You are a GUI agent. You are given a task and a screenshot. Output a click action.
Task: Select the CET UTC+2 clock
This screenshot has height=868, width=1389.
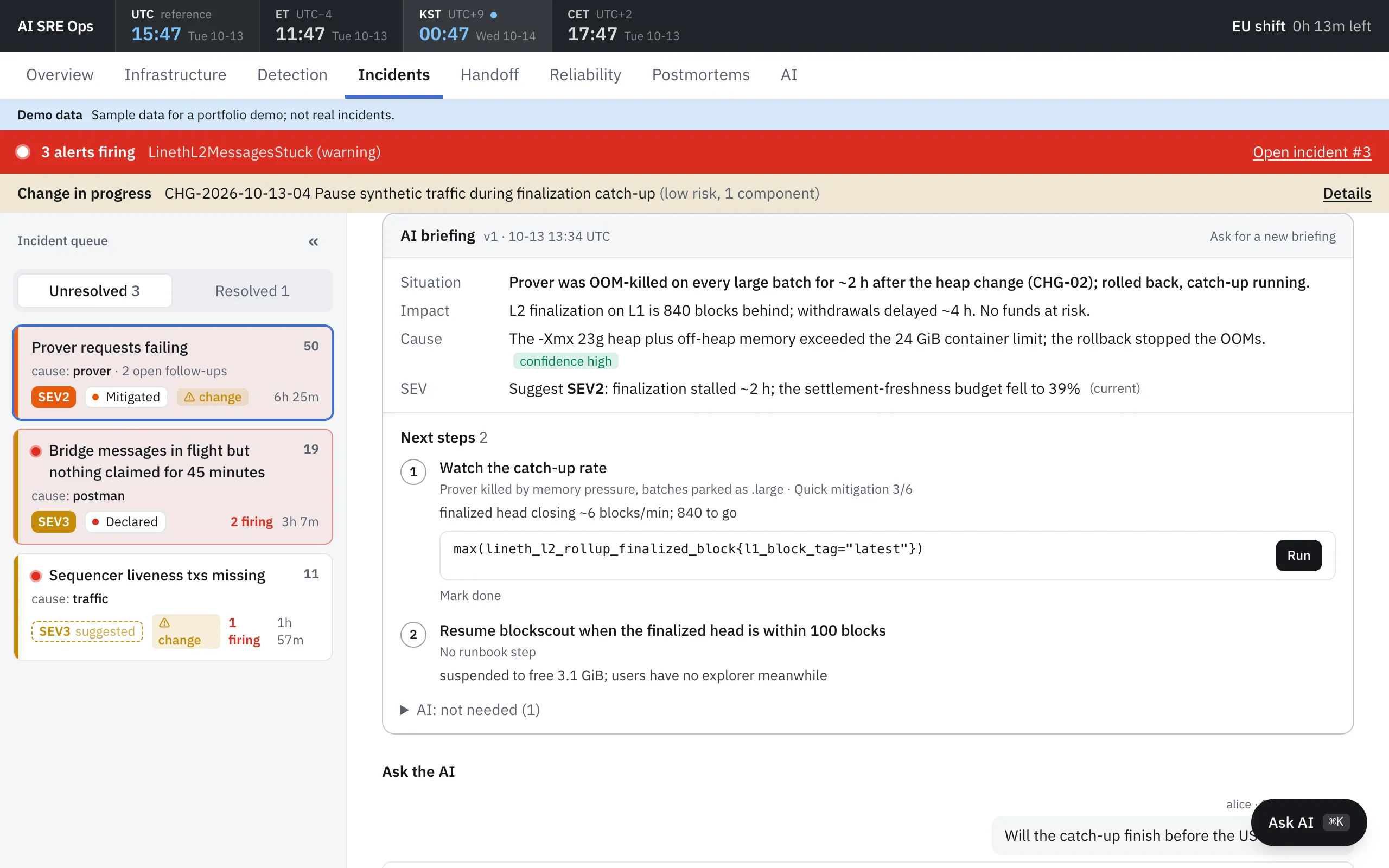point(623,26)
